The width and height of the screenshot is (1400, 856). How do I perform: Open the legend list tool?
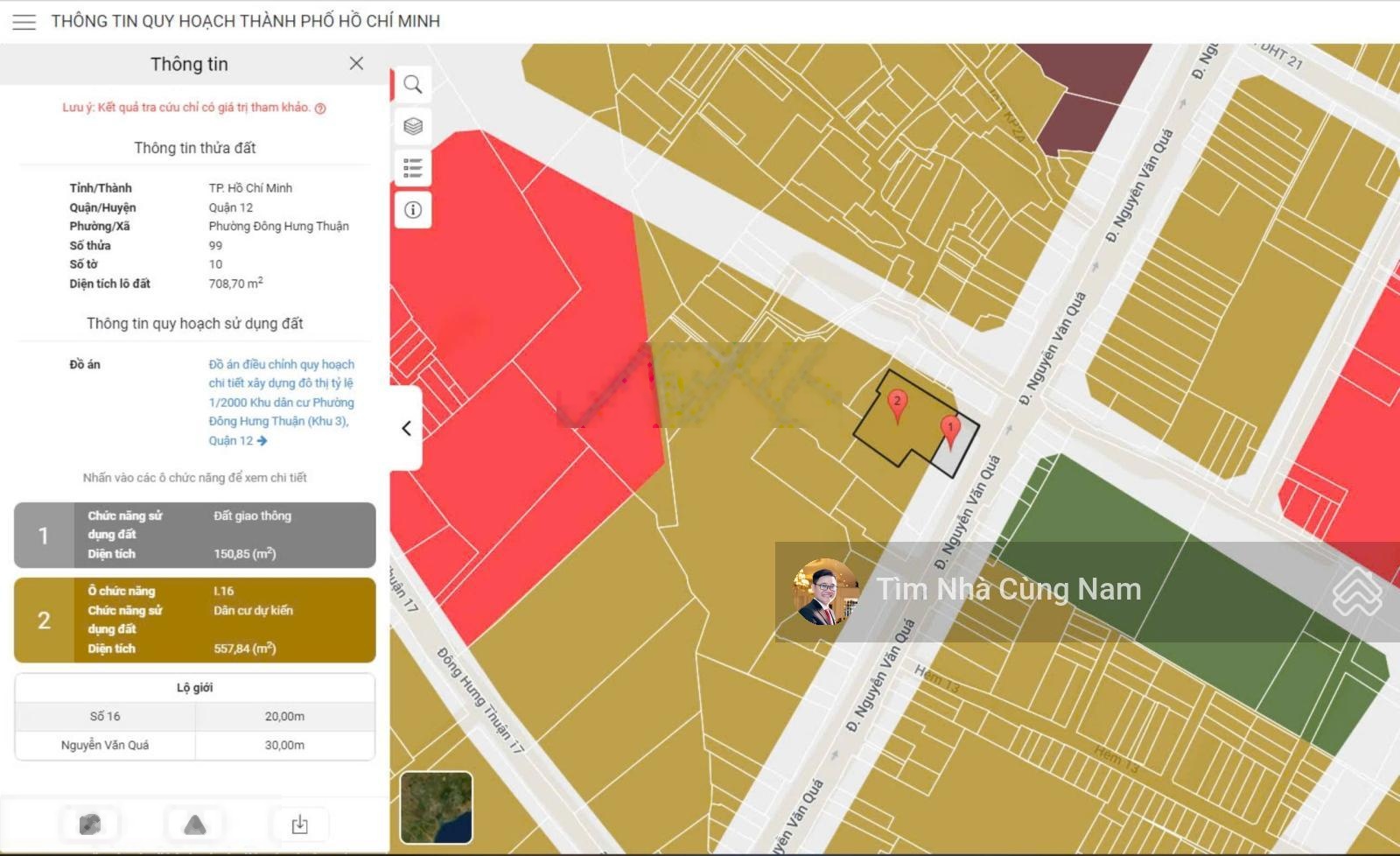tap(413, 168)
